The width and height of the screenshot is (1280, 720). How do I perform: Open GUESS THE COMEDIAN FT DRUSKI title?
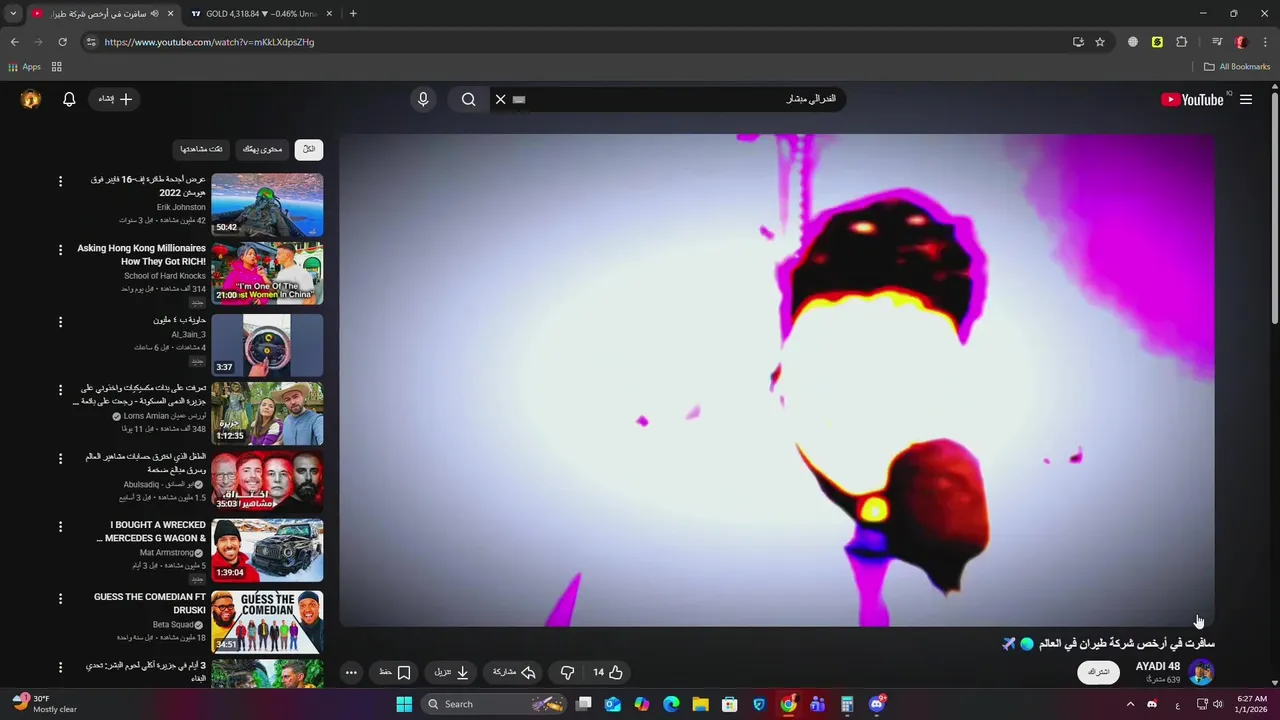click(x=150, y=603)
